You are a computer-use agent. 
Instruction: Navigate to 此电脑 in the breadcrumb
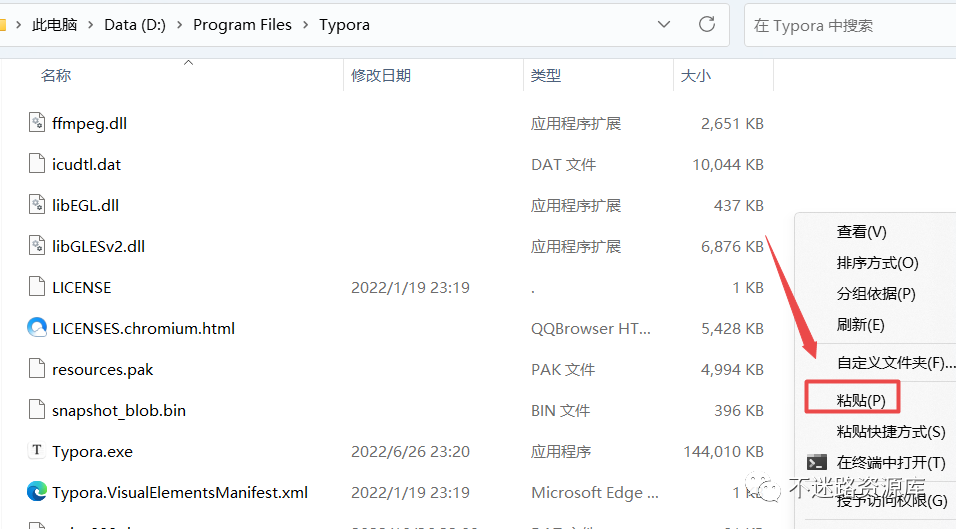55,25
